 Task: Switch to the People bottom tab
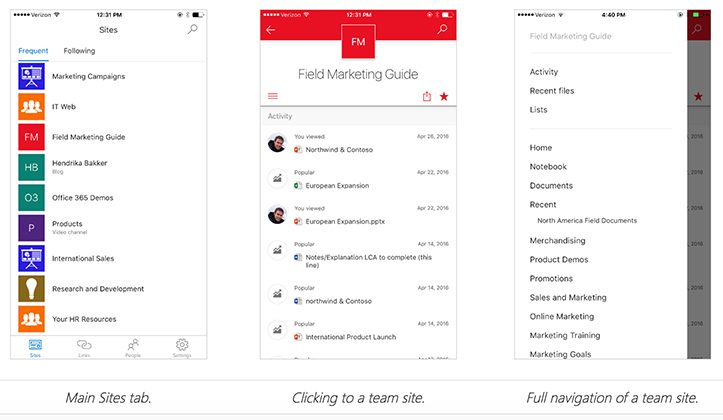point(133,348)
